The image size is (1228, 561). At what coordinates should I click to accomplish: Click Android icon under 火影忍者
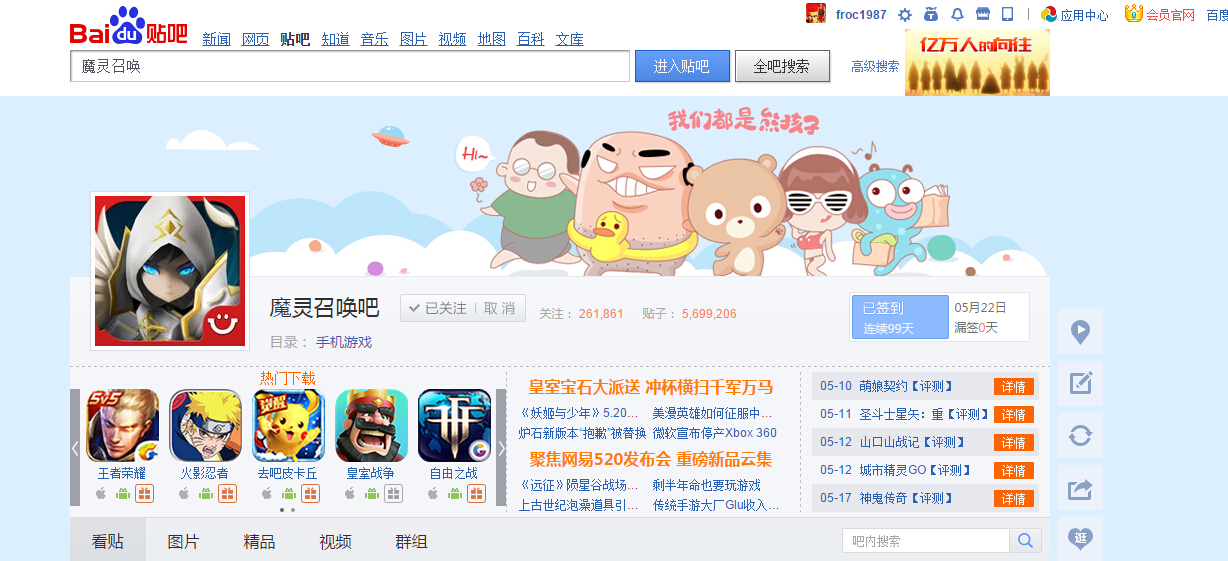206,494
